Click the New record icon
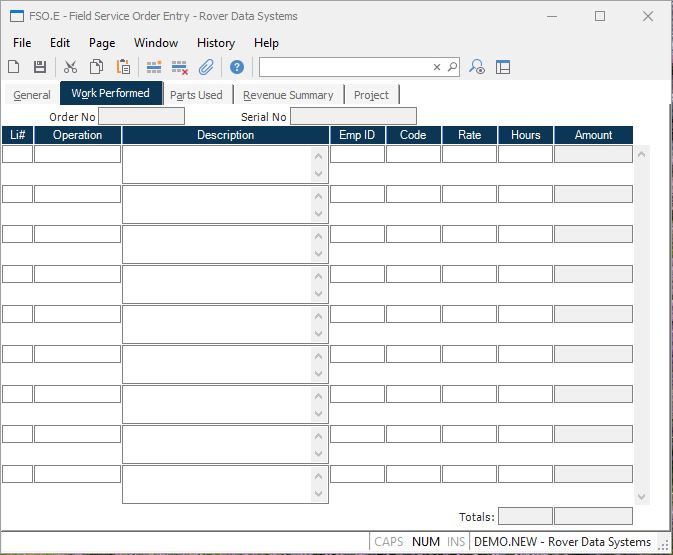673x555 pixels. (x=14, y=67)
